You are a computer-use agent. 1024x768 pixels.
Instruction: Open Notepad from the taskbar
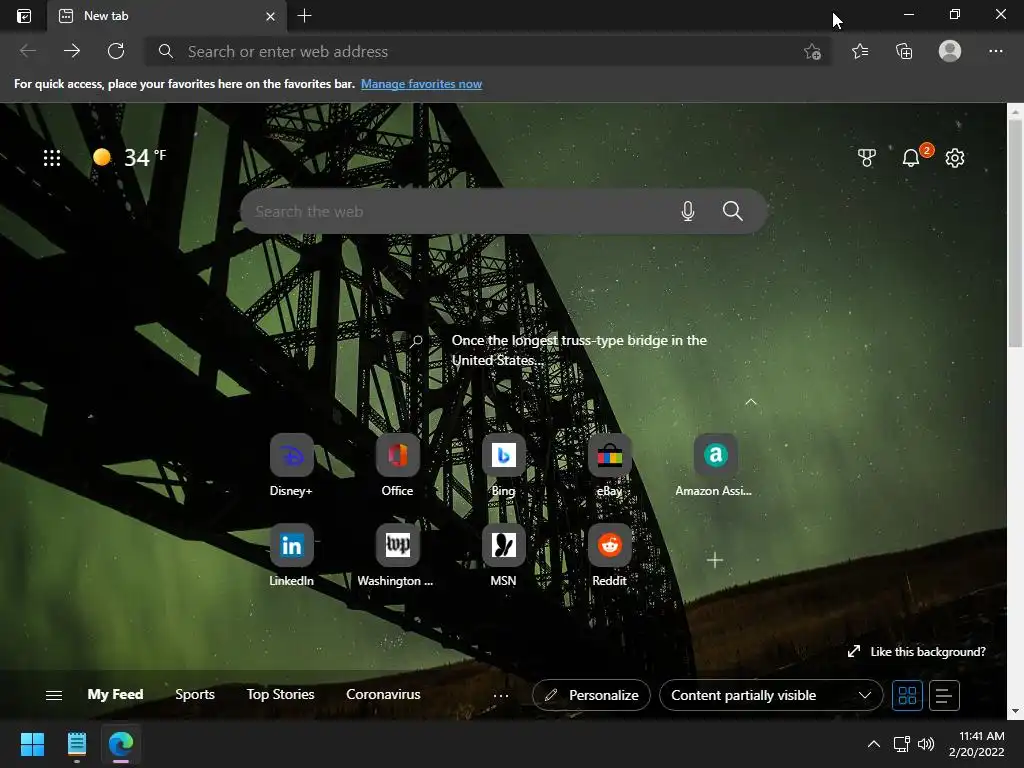(76, 744)
